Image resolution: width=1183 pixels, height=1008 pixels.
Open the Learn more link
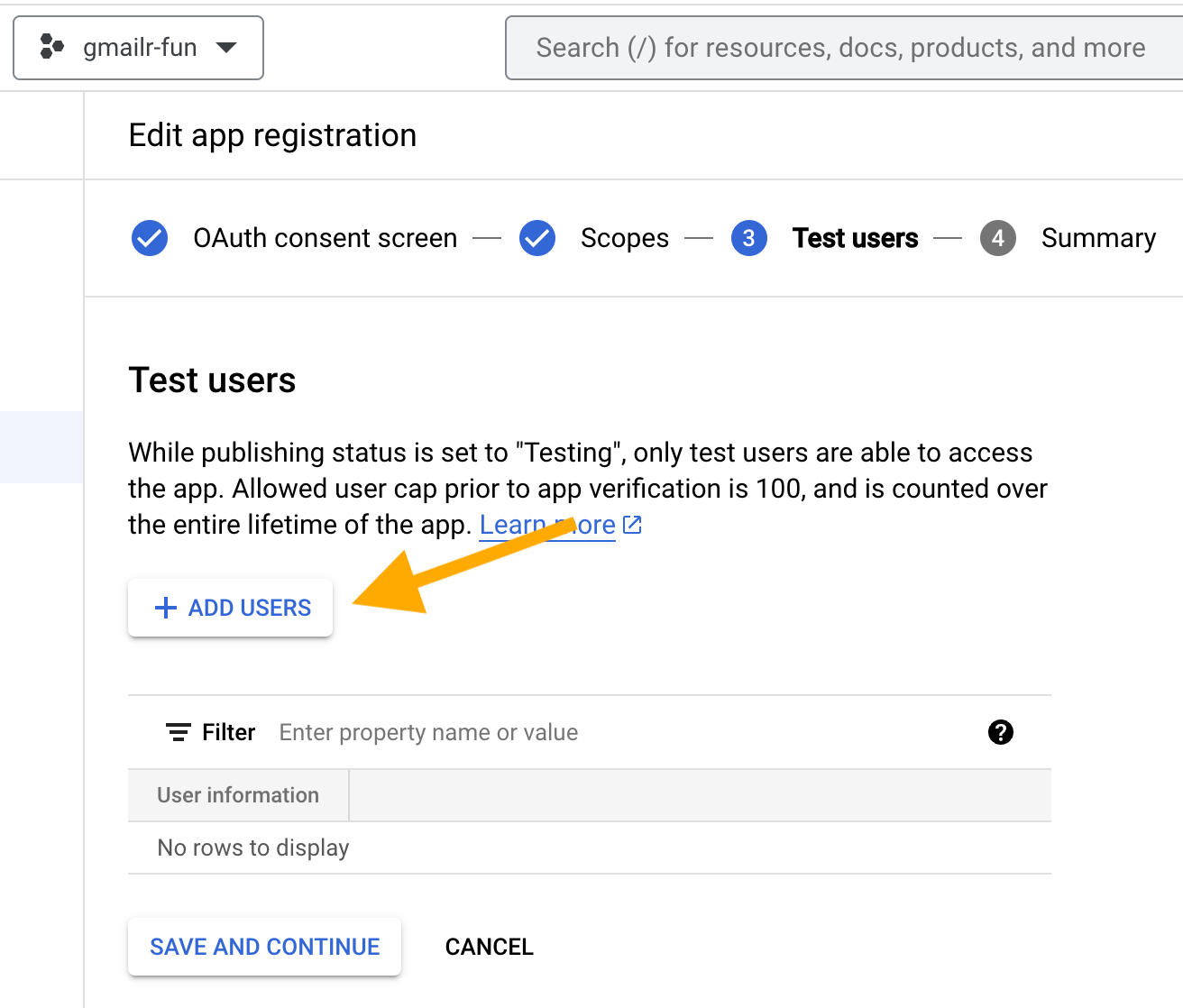pyautogui.click(x=547, y=524)
